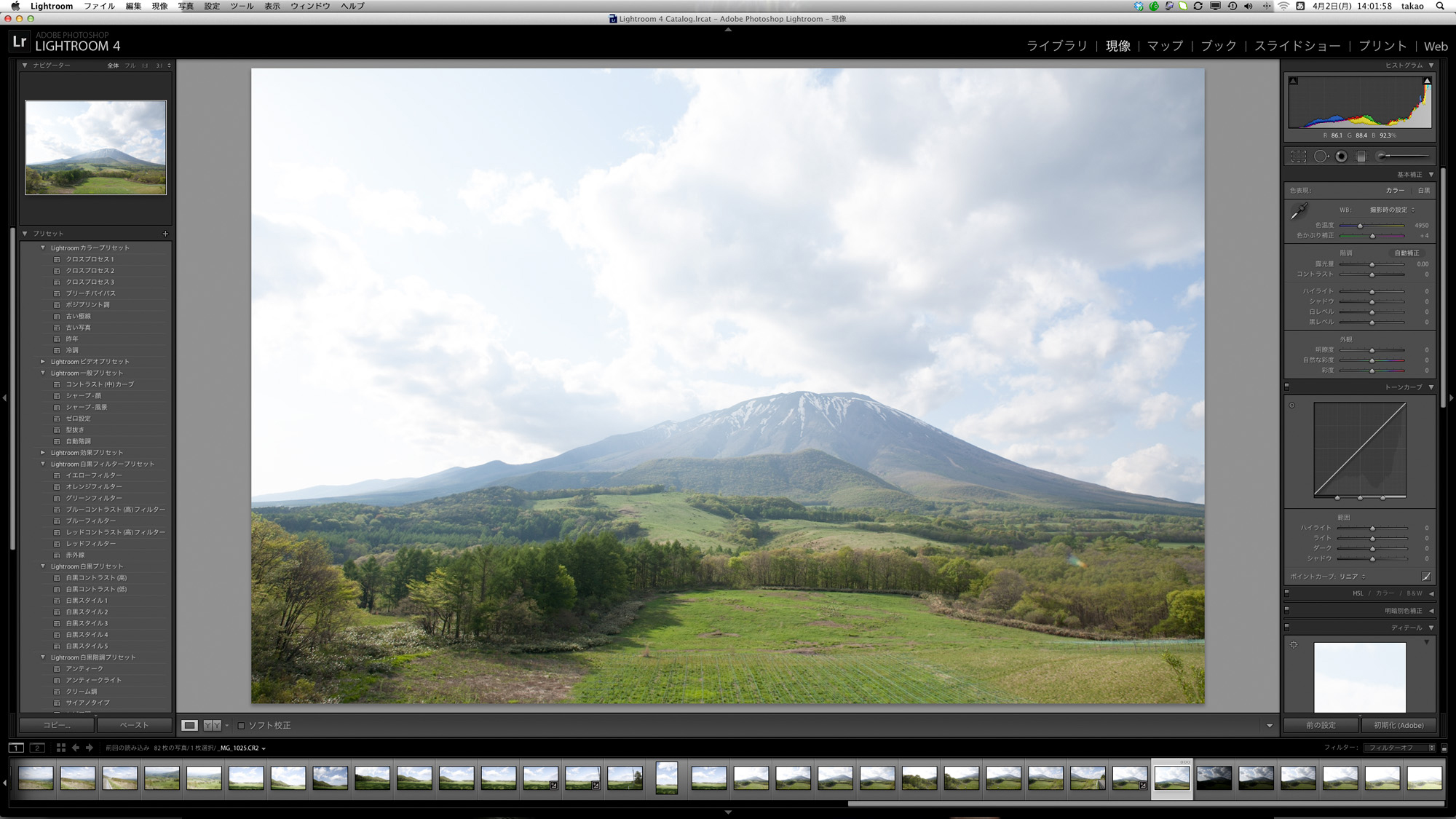Open grid view from filmstrip bar

click(61, 748)
